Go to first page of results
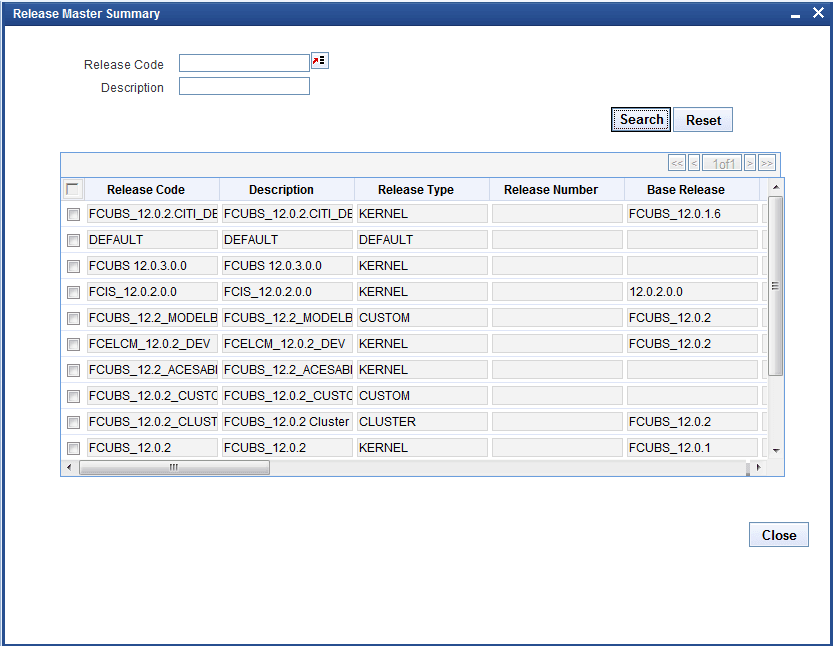Image resolution: width=833 pixels, height=646 pixels. tap(677, 163)
